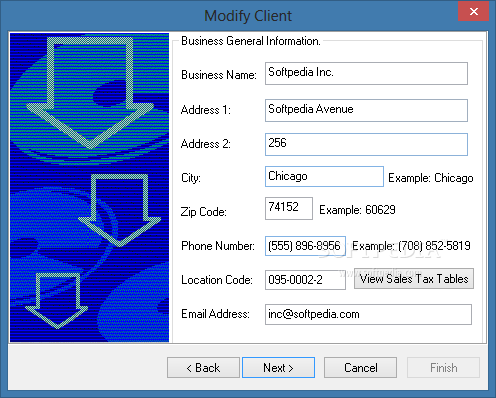Viewport: 496px width, 398px height.
Task: Select the Address 1 field with Softpedia Avenue
Action: click(366, 110)
